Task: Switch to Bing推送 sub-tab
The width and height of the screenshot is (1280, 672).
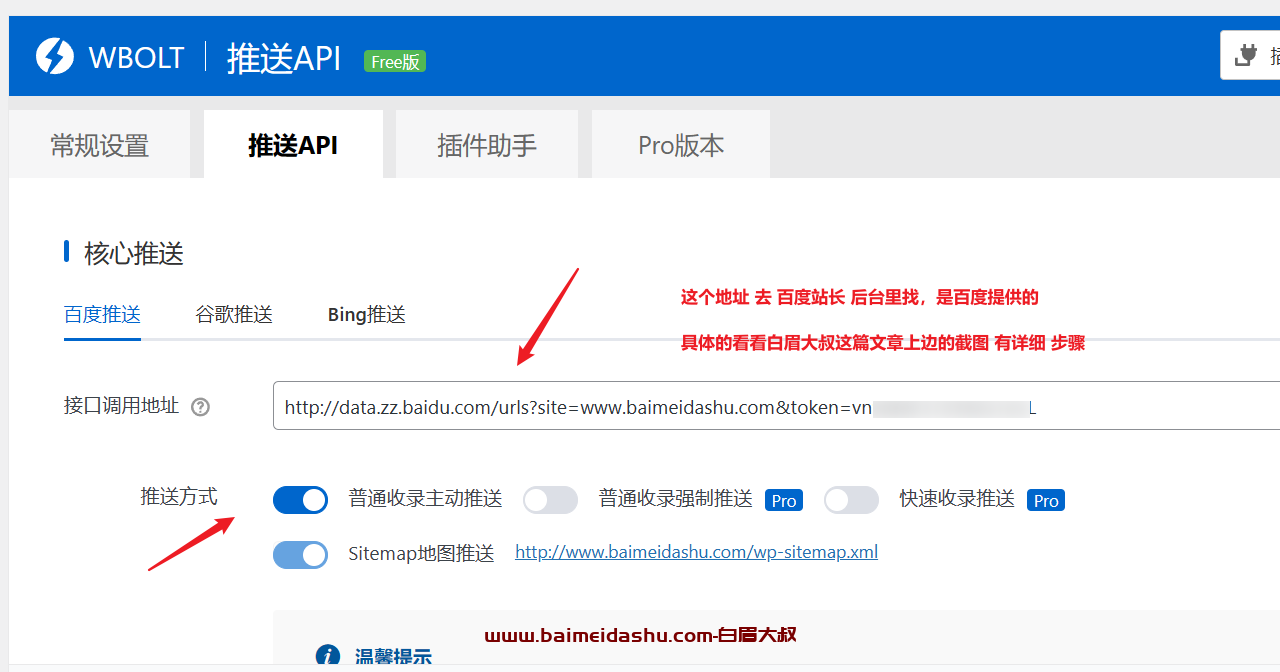Action: point(367,315)
